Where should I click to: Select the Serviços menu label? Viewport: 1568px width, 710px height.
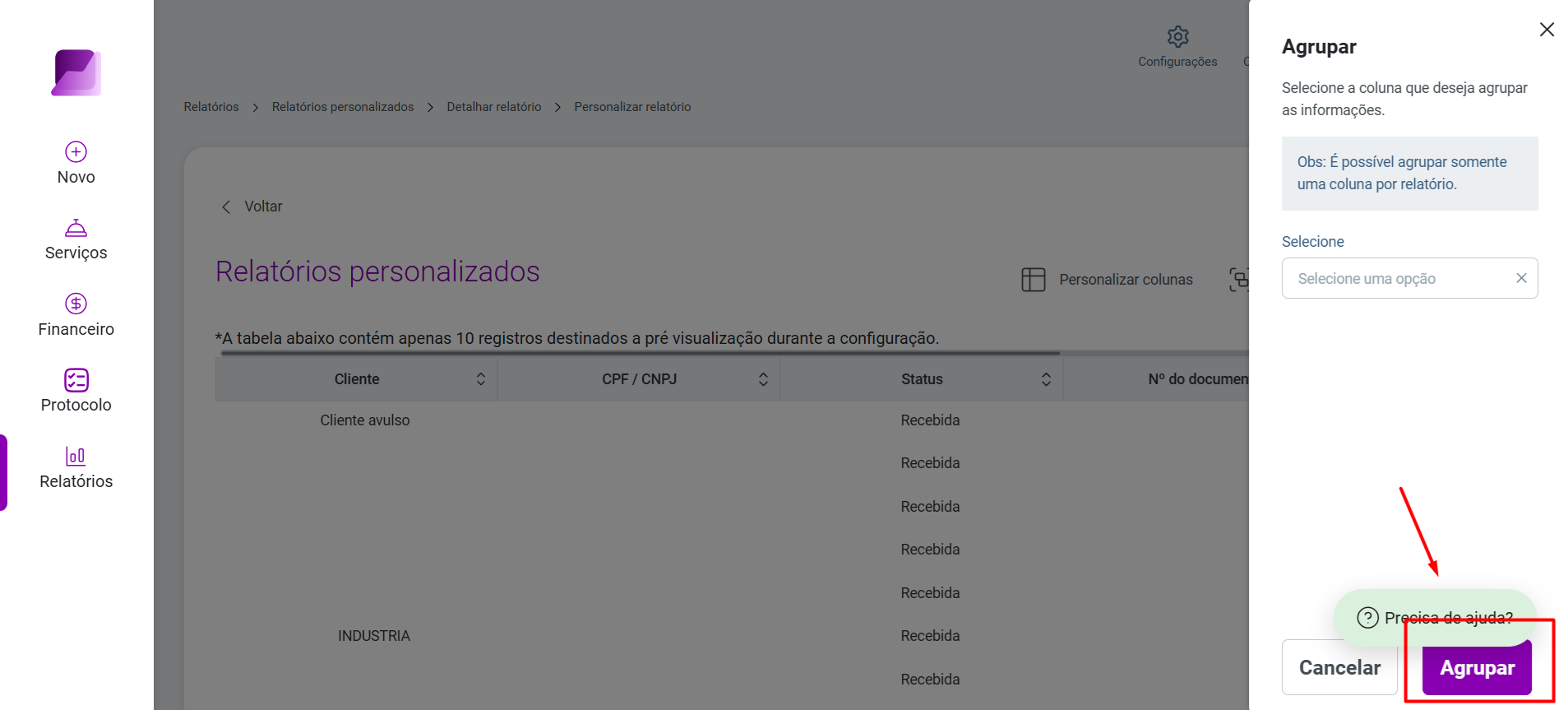(x=76, y=253)
